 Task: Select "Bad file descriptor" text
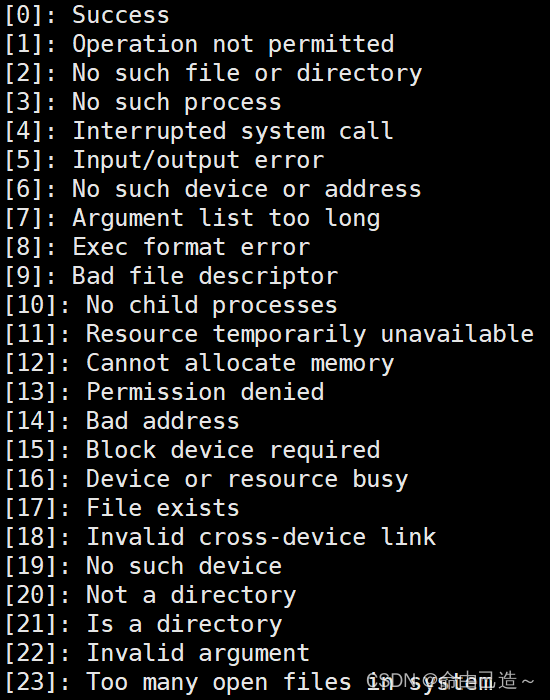pyautogui.click(x=205, y=276)
